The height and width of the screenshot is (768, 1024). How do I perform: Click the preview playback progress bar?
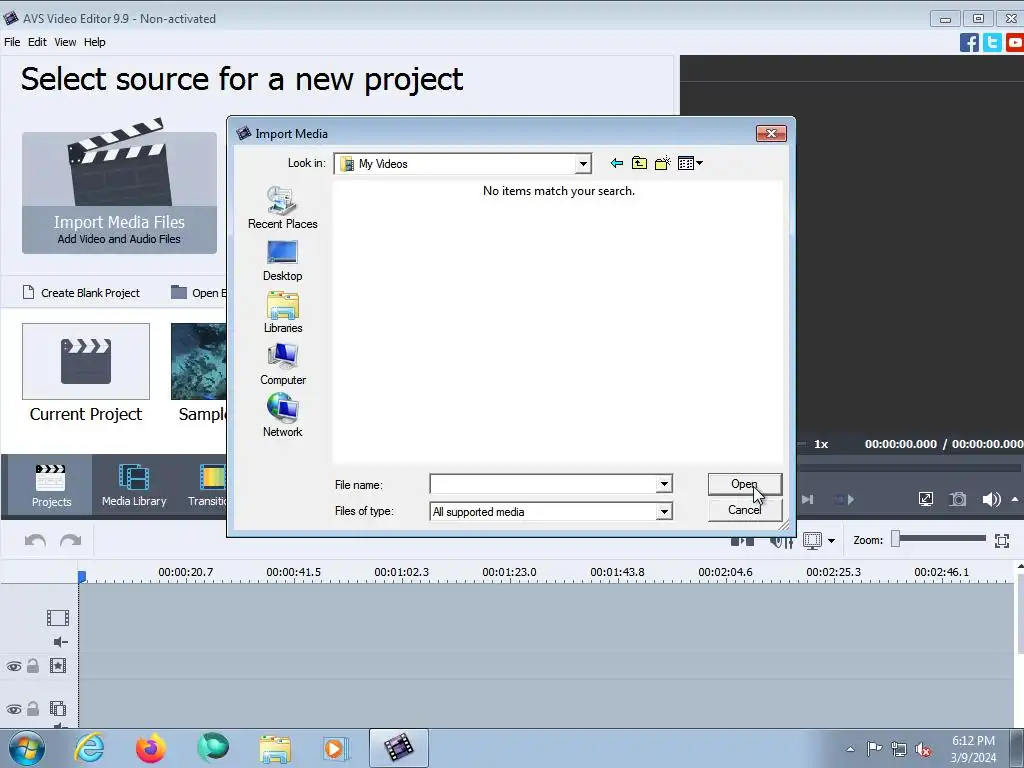[909, 468]
